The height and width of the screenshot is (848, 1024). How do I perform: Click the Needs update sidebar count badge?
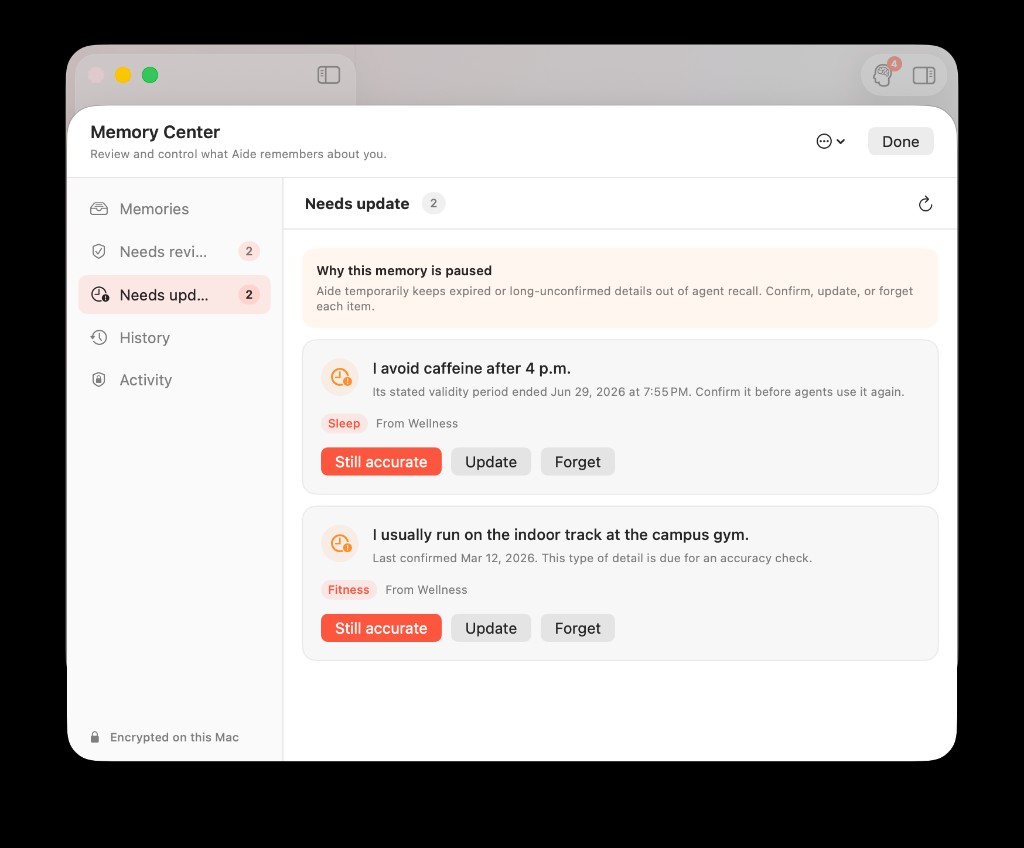249,295
